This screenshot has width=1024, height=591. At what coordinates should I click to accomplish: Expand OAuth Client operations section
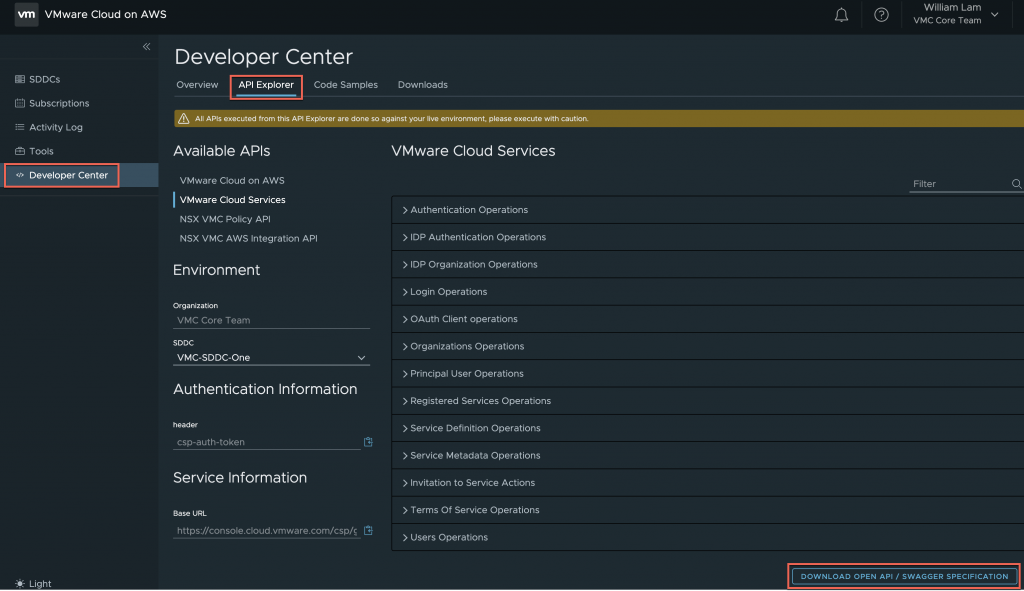click(463, 319)
